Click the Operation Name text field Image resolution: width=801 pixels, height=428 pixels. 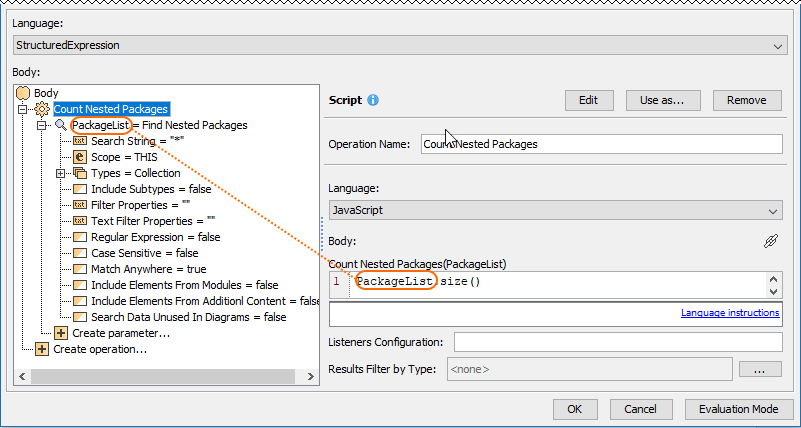tap(600, 144)
